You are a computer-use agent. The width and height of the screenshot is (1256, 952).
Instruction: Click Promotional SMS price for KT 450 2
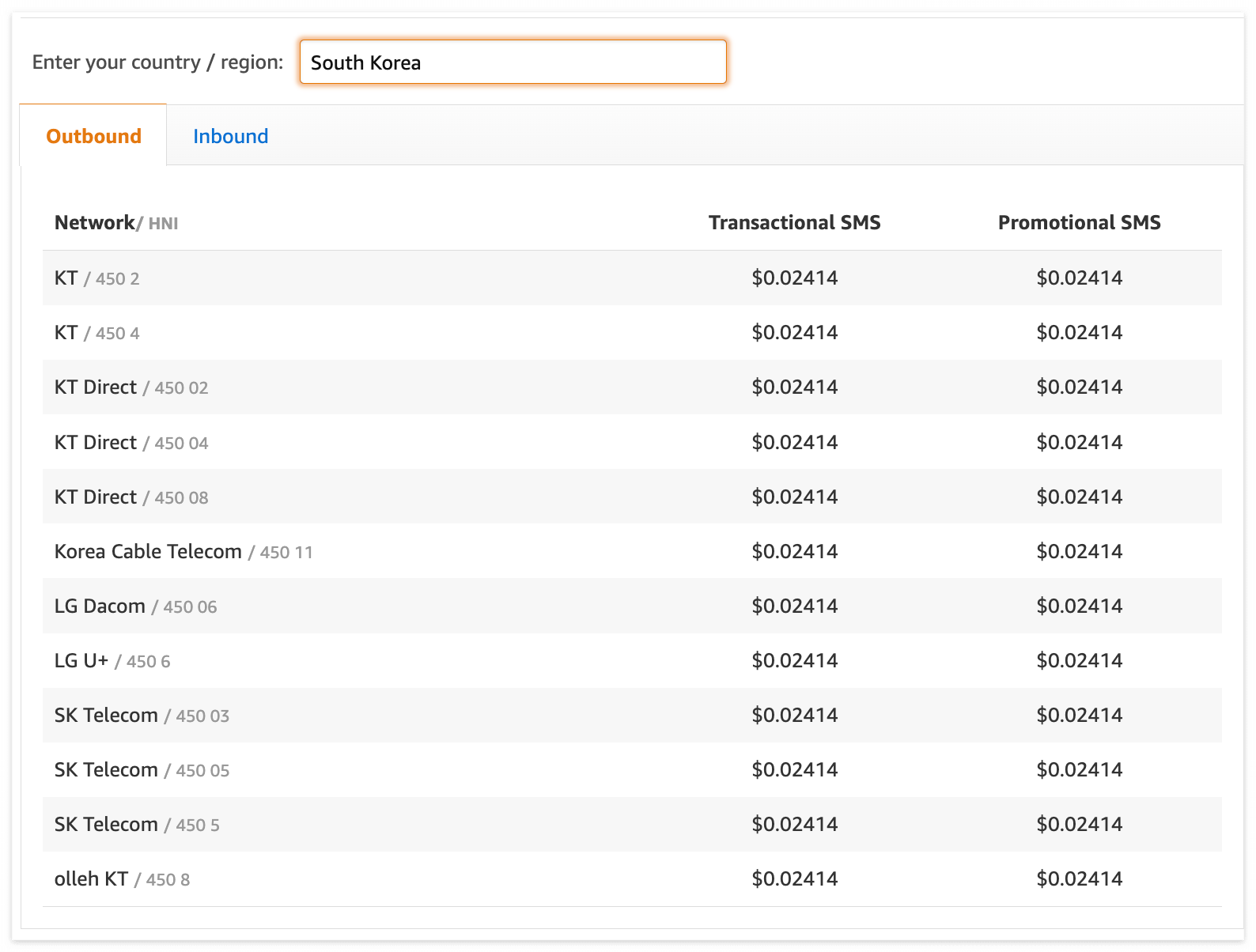point(1079,278)
